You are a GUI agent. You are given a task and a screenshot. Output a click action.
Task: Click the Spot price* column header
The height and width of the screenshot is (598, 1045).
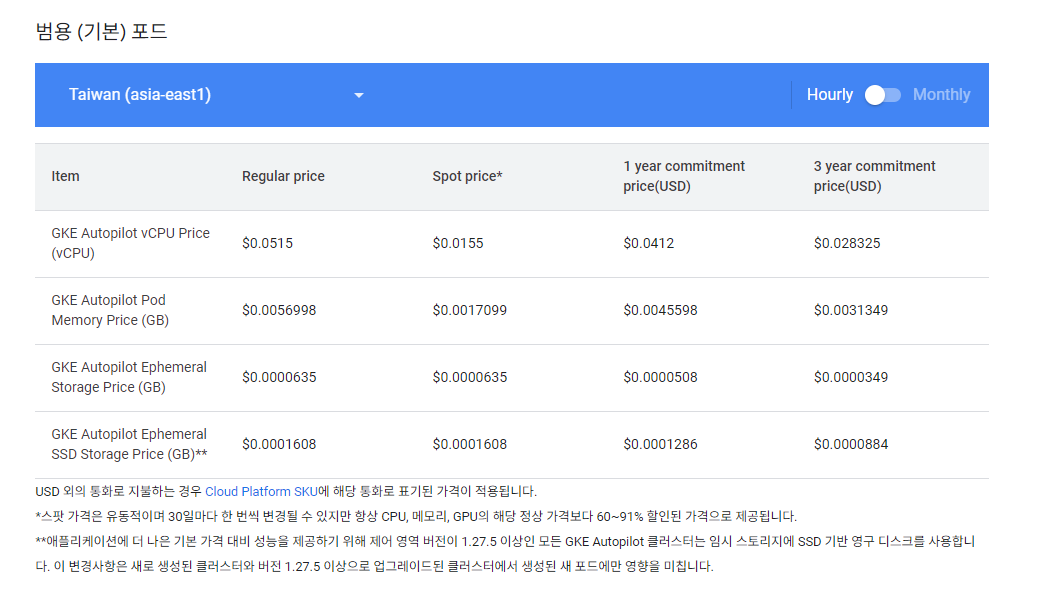tap(467, 176)
